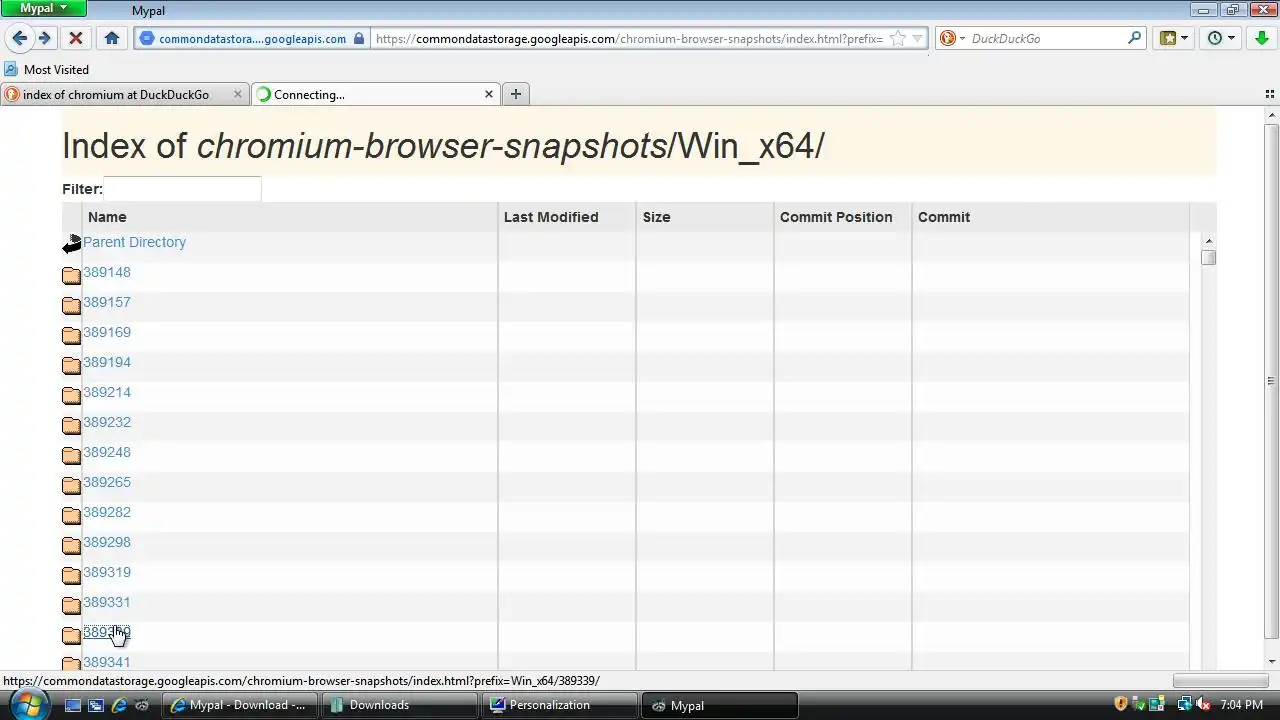The width and height of the screenshot is (1280, 720).
Task: Click the page's vertical scrollbar thumb
Action: pos(1271,381)
